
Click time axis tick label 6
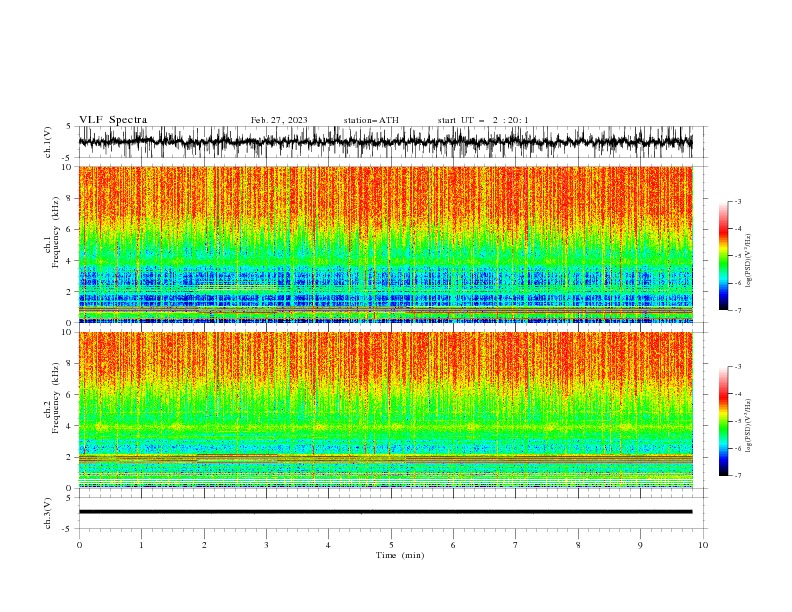(x=453, y=545)
